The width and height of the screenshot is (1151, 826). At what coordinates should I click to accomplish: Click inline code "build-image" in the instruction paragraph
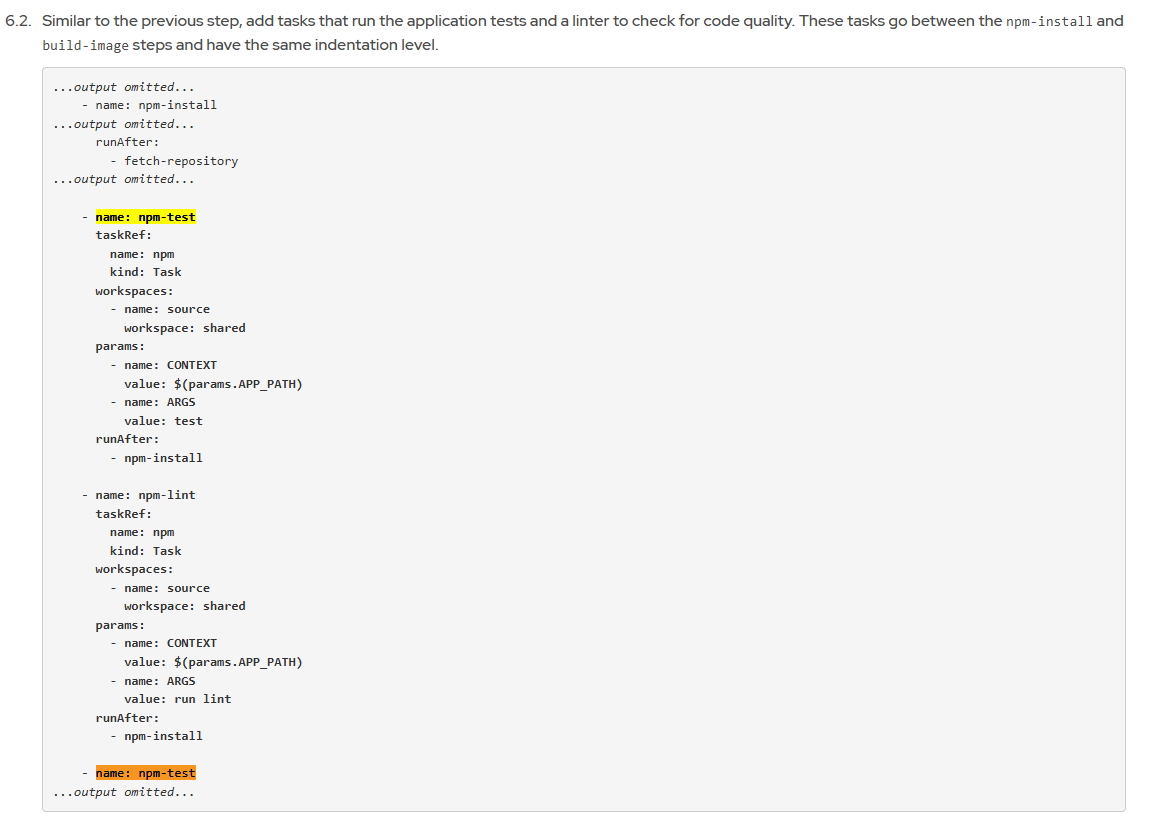coord(85,45)
